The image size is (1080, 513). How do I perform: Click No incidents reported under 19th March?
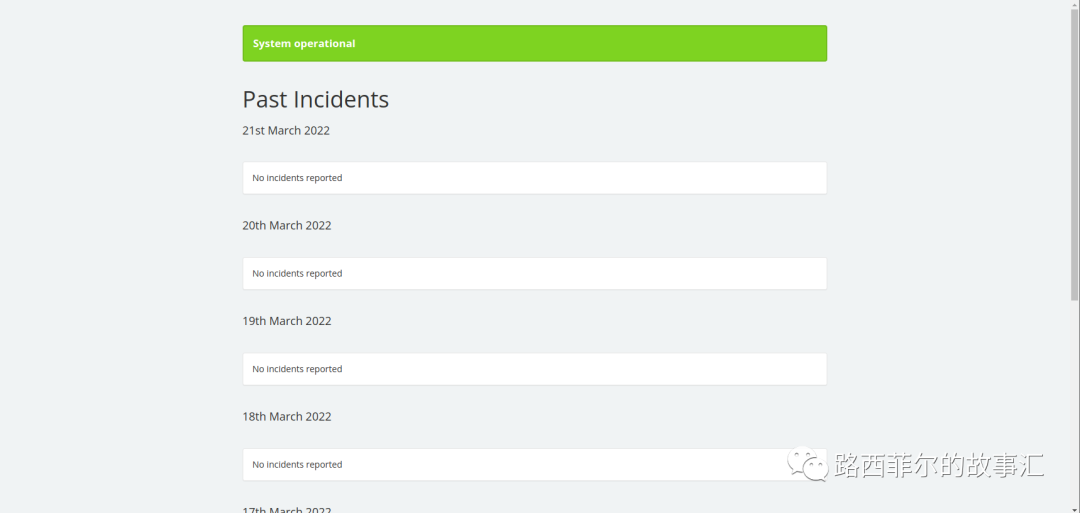[x=534, y=369]
